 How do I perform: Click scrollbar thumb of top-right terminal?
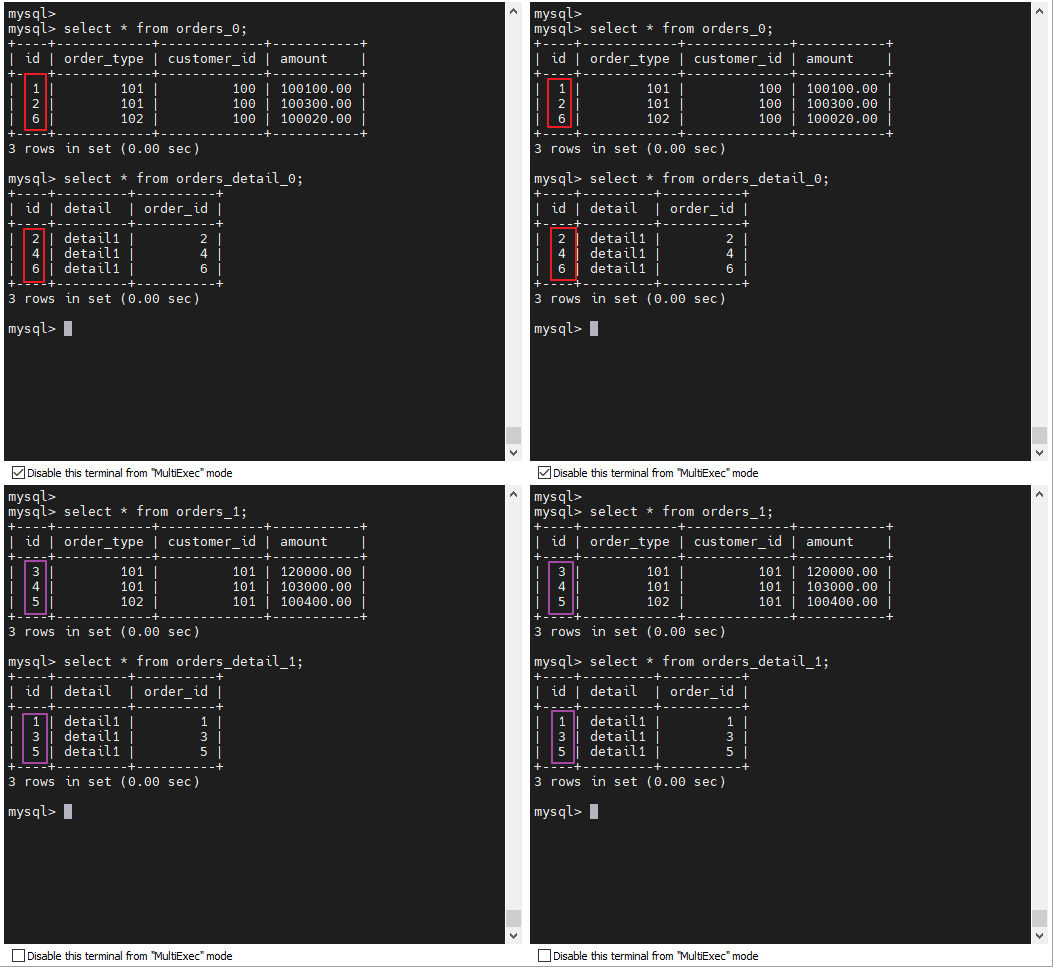point(1039,435)
